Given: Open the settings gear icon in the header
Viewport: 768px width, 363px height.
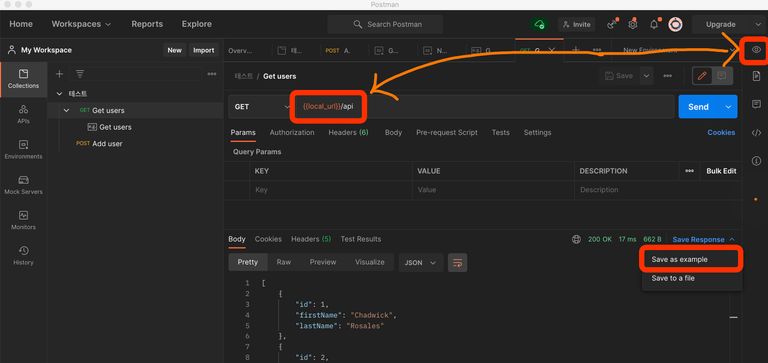Looking at the screenshot, I should point(632,24).
